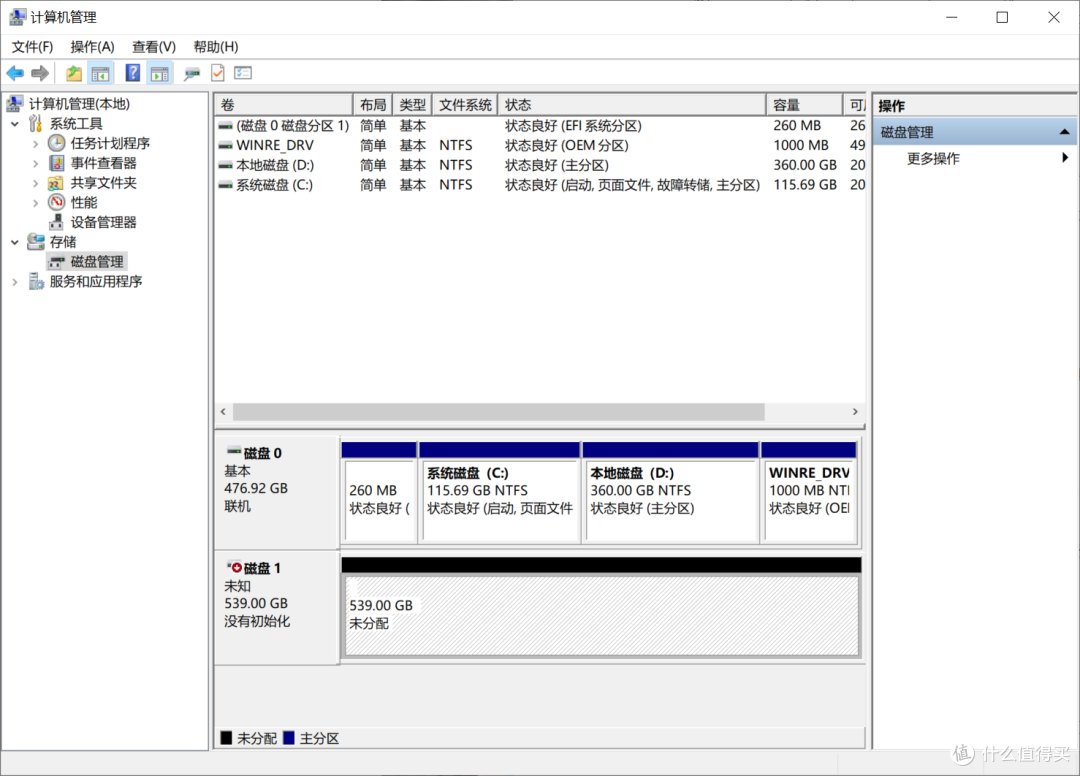
Task: Open the 操作(A) menu
Action: coord(92,47)
